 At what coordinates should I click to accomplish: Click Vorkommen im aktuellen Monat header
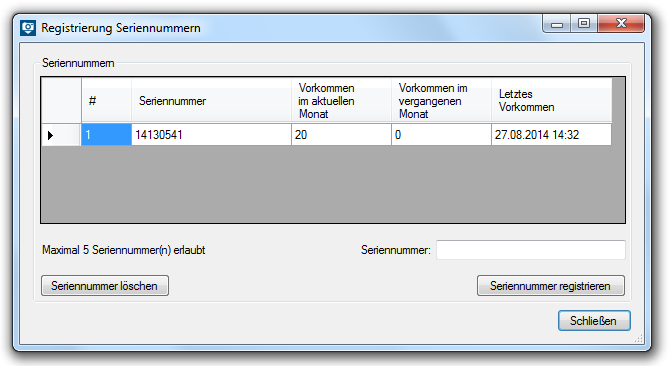[341, 101]
